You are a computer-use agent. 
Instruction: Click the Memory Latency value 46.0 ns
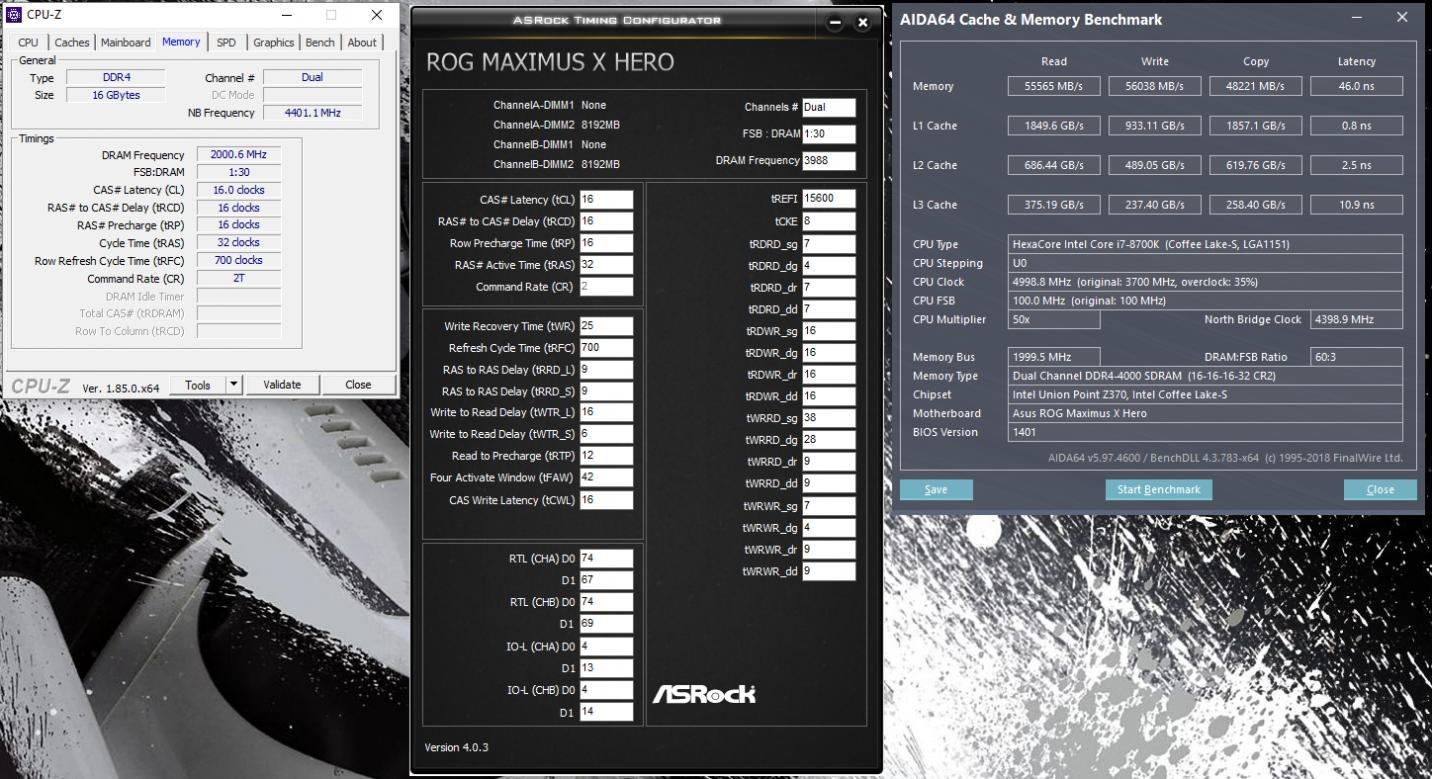pyautogui.click(x=1357, y=86)
